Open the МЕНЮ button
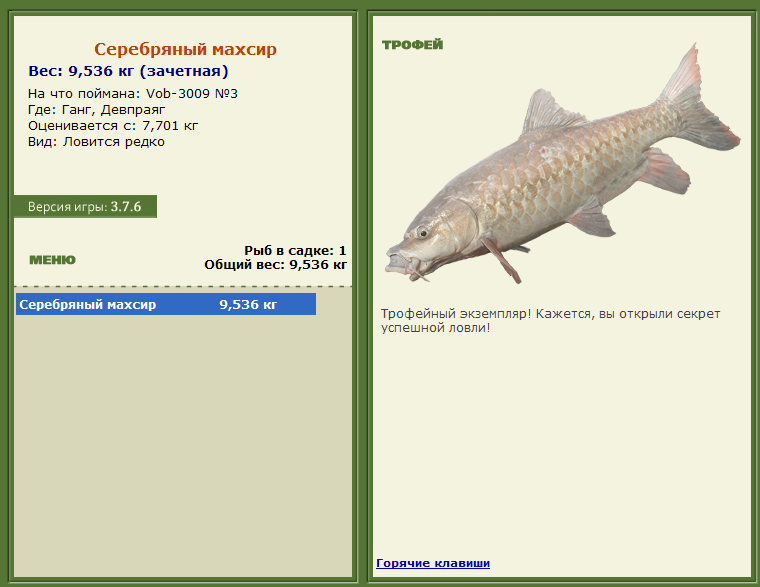This screenshot has width=760, height=587. pyautogui.click(x=52, y=260)
